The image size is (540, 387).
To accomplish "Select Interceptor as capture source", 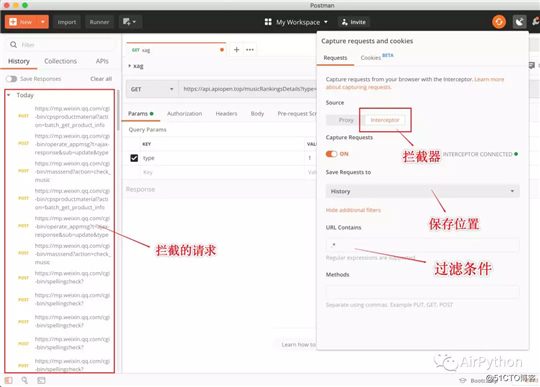I will (x=385, y=120).
